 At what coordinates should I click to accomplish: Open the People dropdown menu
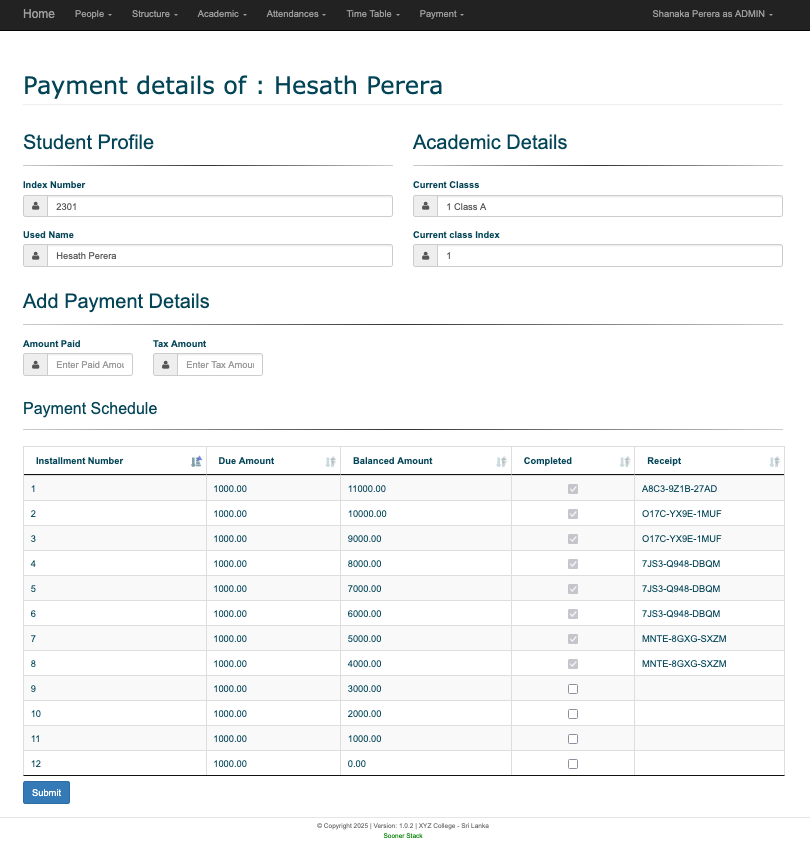tap(93, 14)
